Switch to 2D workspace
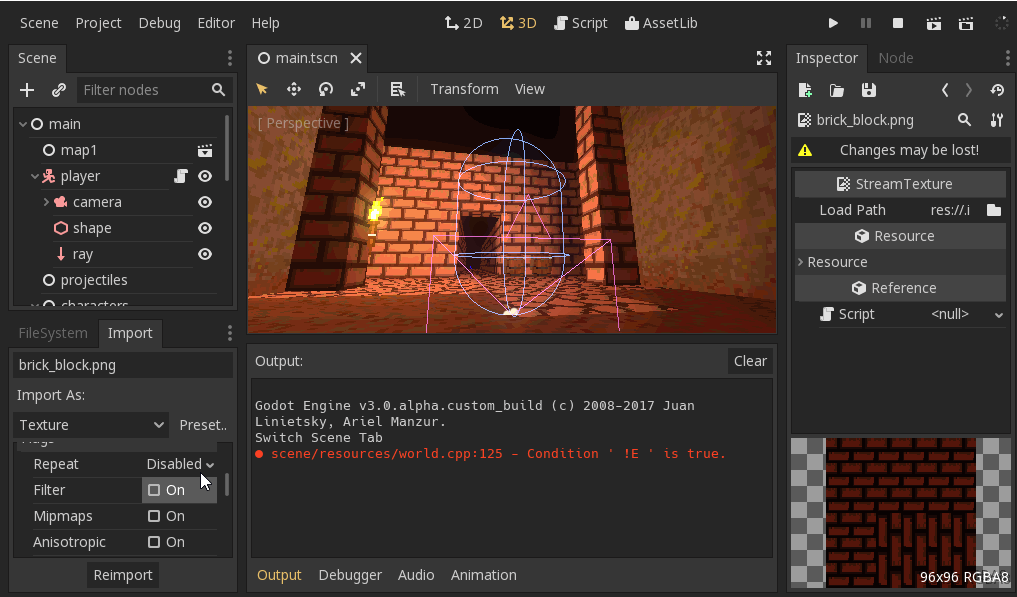Viewport: 1017px width, 597px height. (x=464, y=23)
